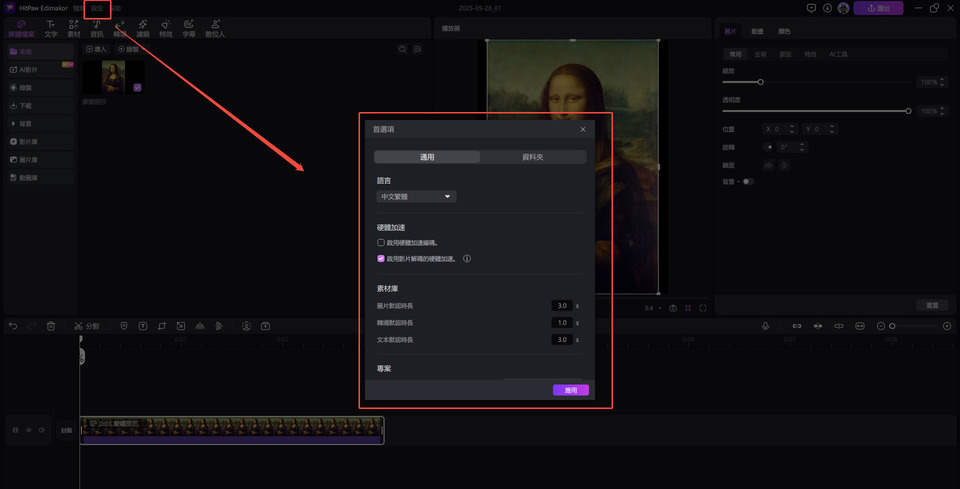Click the vertical mirror flip icon
960x489 pixels.
pyautogui.click(x=784, y=165)
